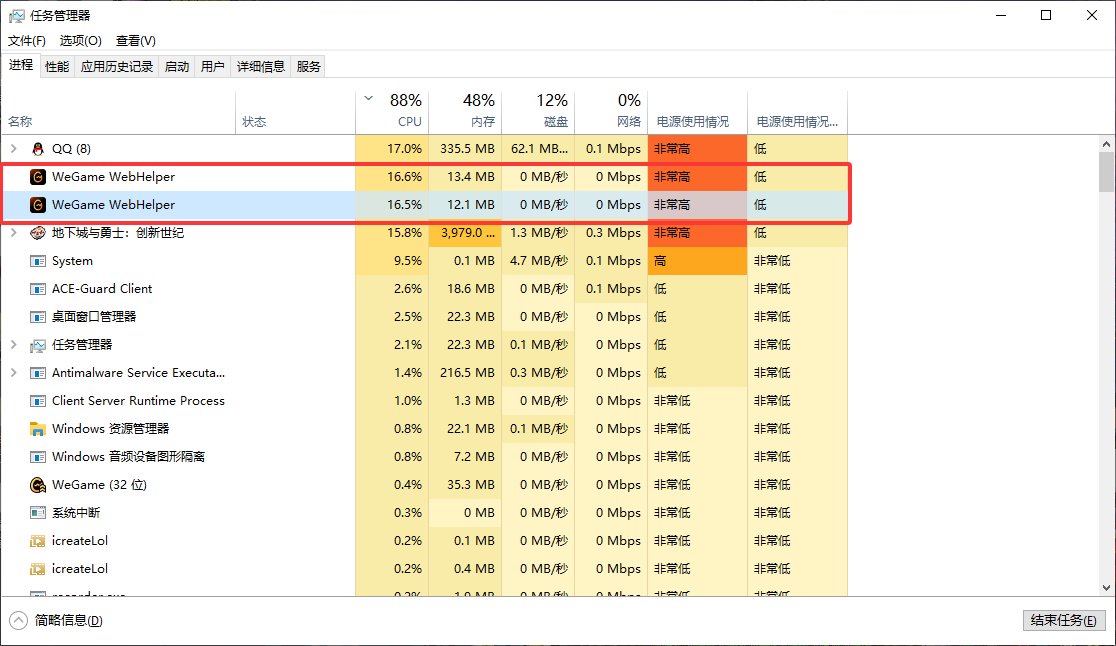Switch to the 详细信息 tab
1116x646 pixels.
[x=260, y=66]
